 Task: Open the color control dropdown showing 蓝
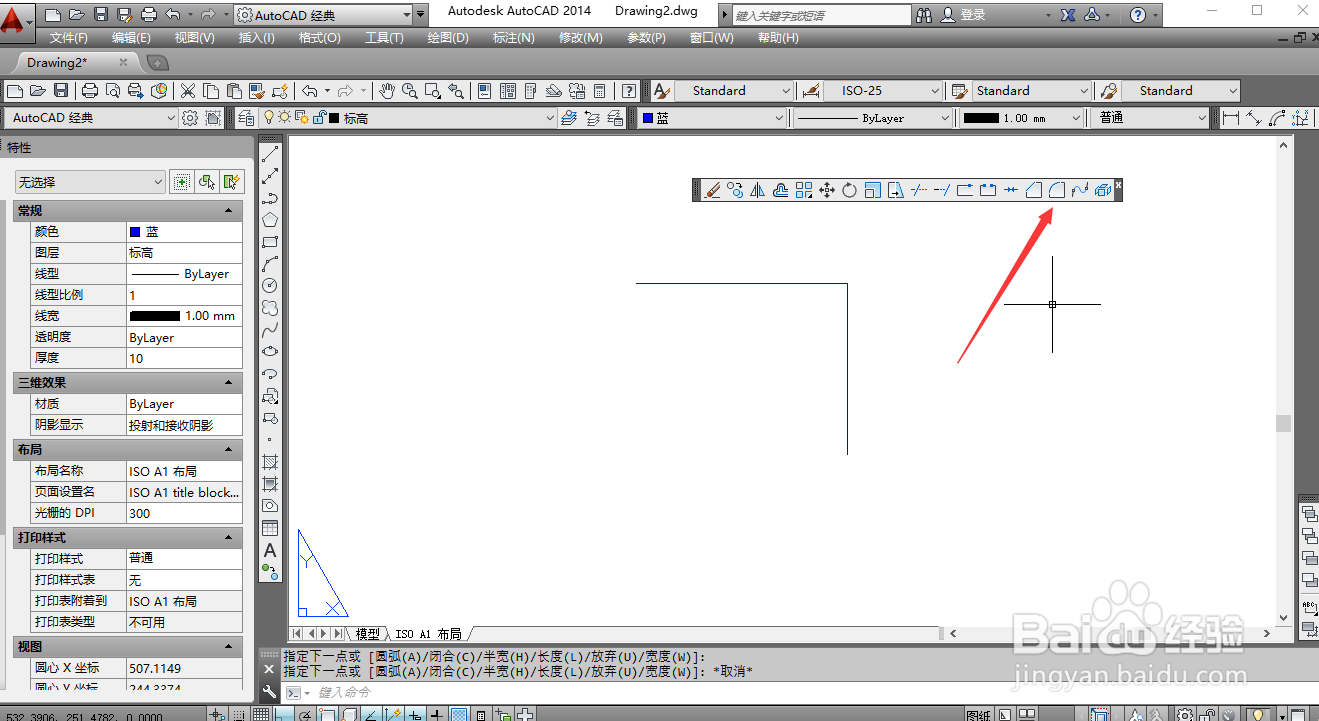[713, 118]
